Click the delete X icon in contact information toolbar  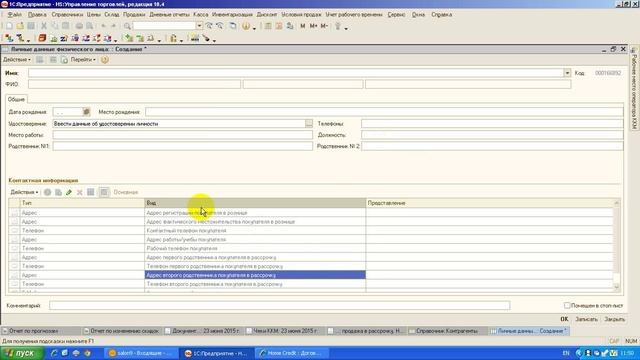click(80, 192)
